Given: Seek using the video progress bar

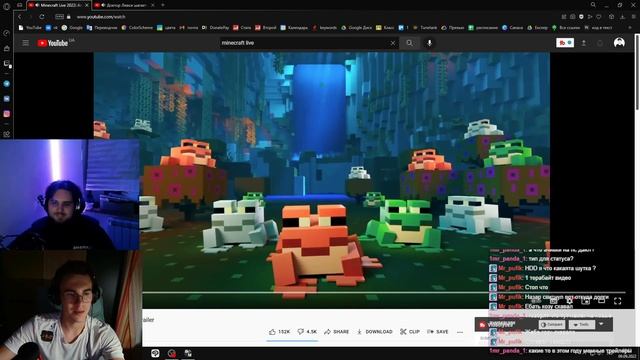Looking at the screenshot, I should tap(384, 293).
